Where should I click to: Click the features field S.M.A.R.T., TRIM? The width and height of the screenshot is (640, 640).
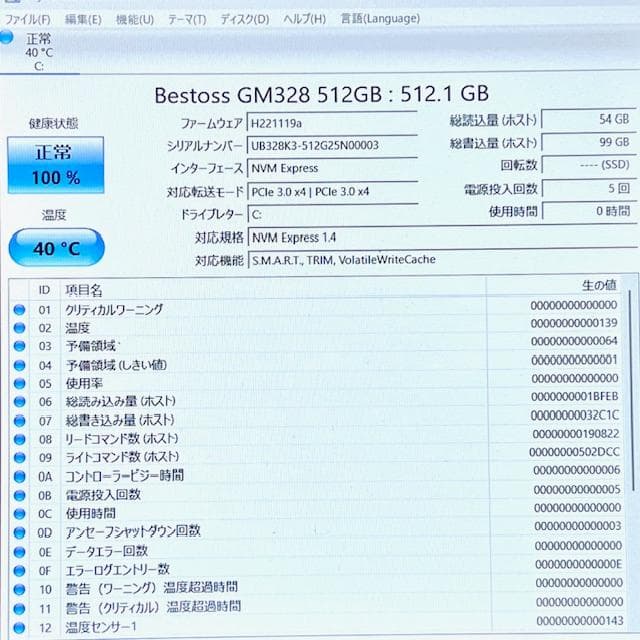[442, 260]
